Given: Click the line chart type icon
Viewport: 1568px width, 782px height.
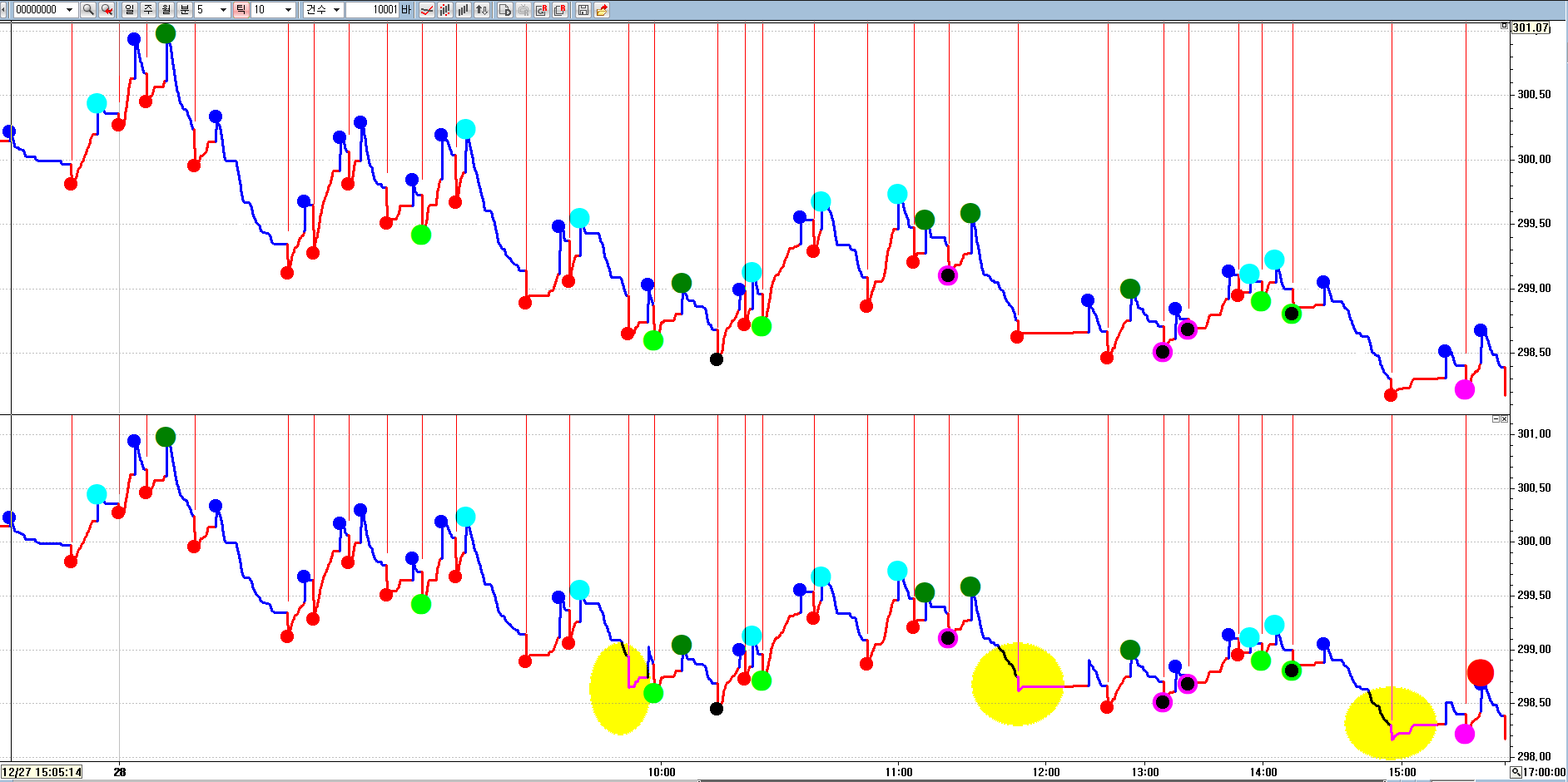Looking at the screenshot, I should 426,10.
